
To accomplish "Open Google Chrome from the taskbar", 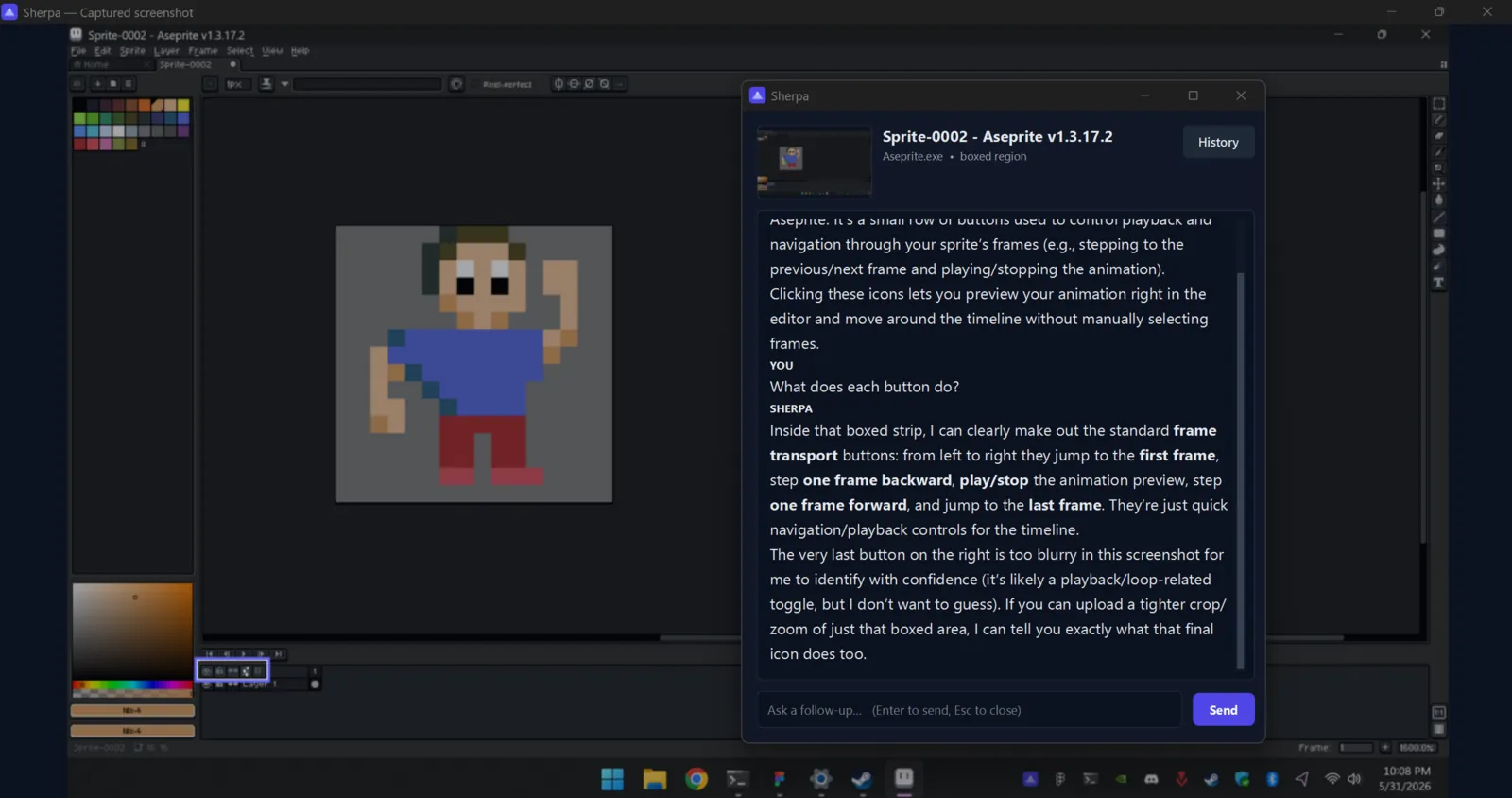I will coord(696,779).
